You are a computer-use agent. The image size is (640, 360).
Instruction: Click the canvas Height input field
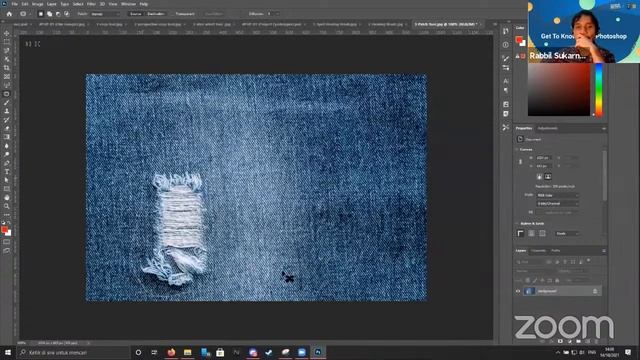click(x=544, y=166)
